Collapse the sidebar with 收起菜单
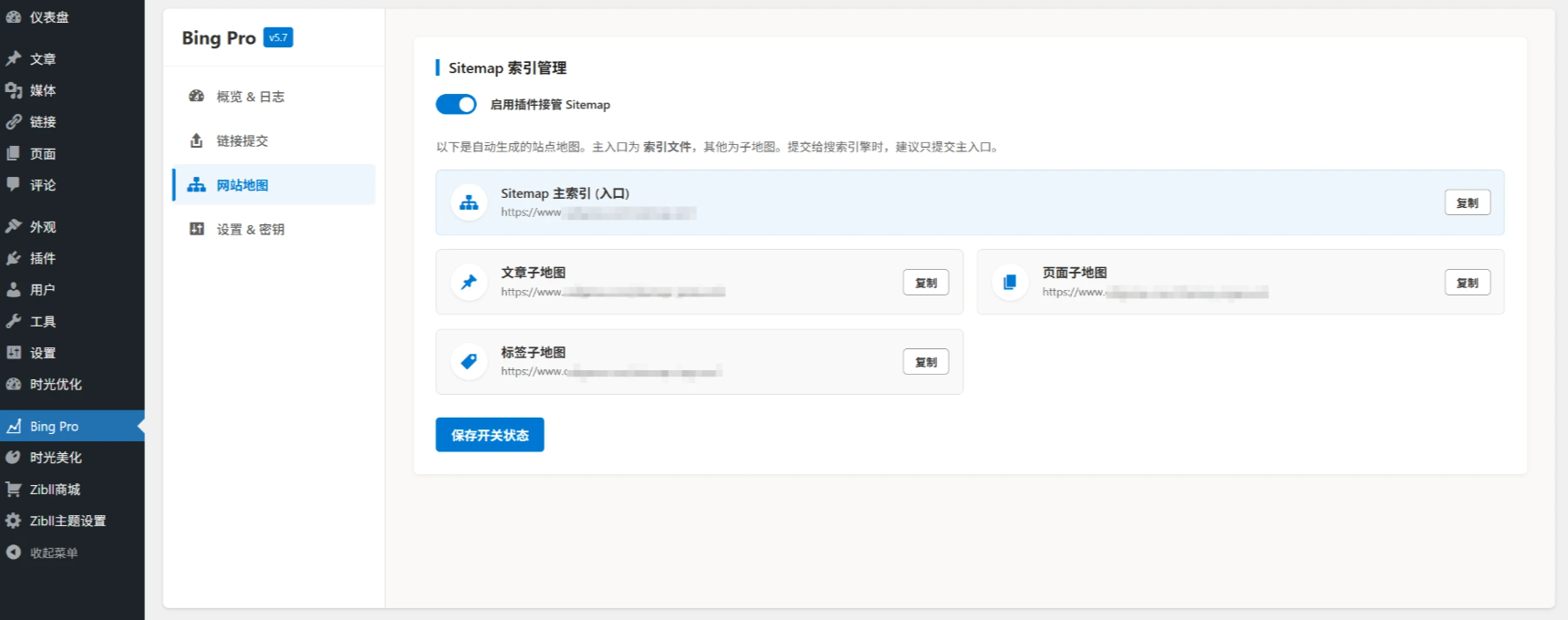Screen dimensions: 1568x620 coord(53,553)
